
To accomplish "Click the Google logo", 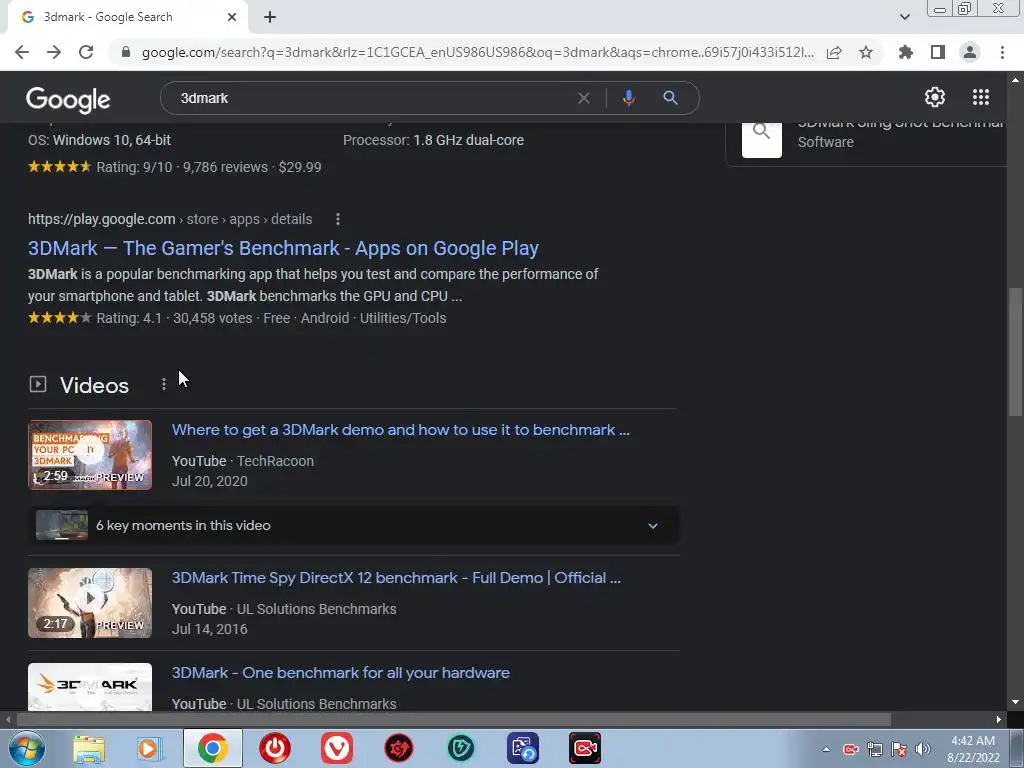I will (68, 99).
